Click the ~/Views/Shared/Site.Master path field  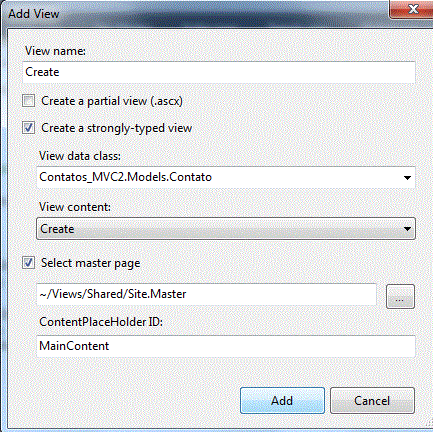point(207,294)
